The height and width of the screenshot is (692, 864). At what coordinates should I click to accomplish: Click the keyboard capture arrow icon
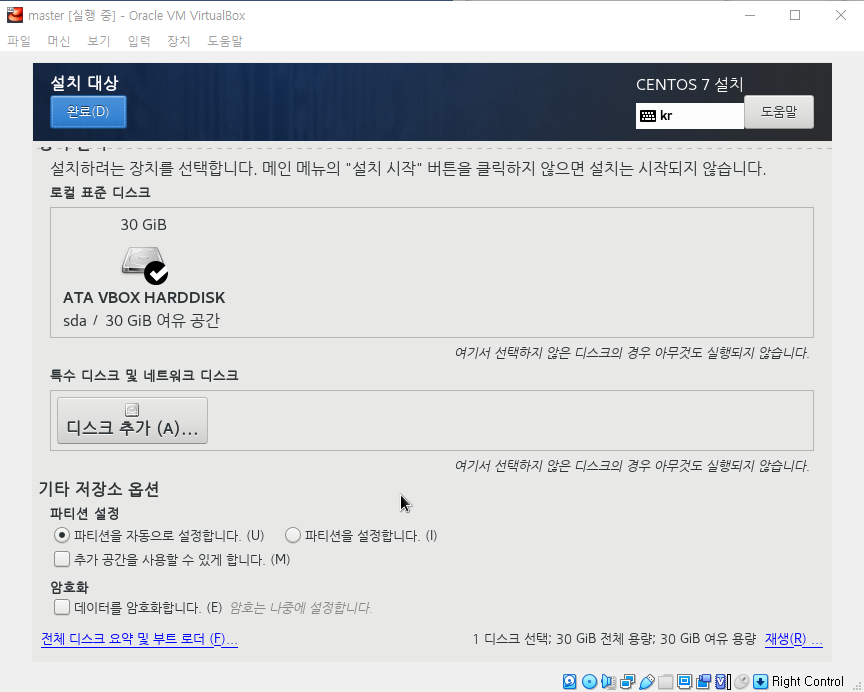760,682
